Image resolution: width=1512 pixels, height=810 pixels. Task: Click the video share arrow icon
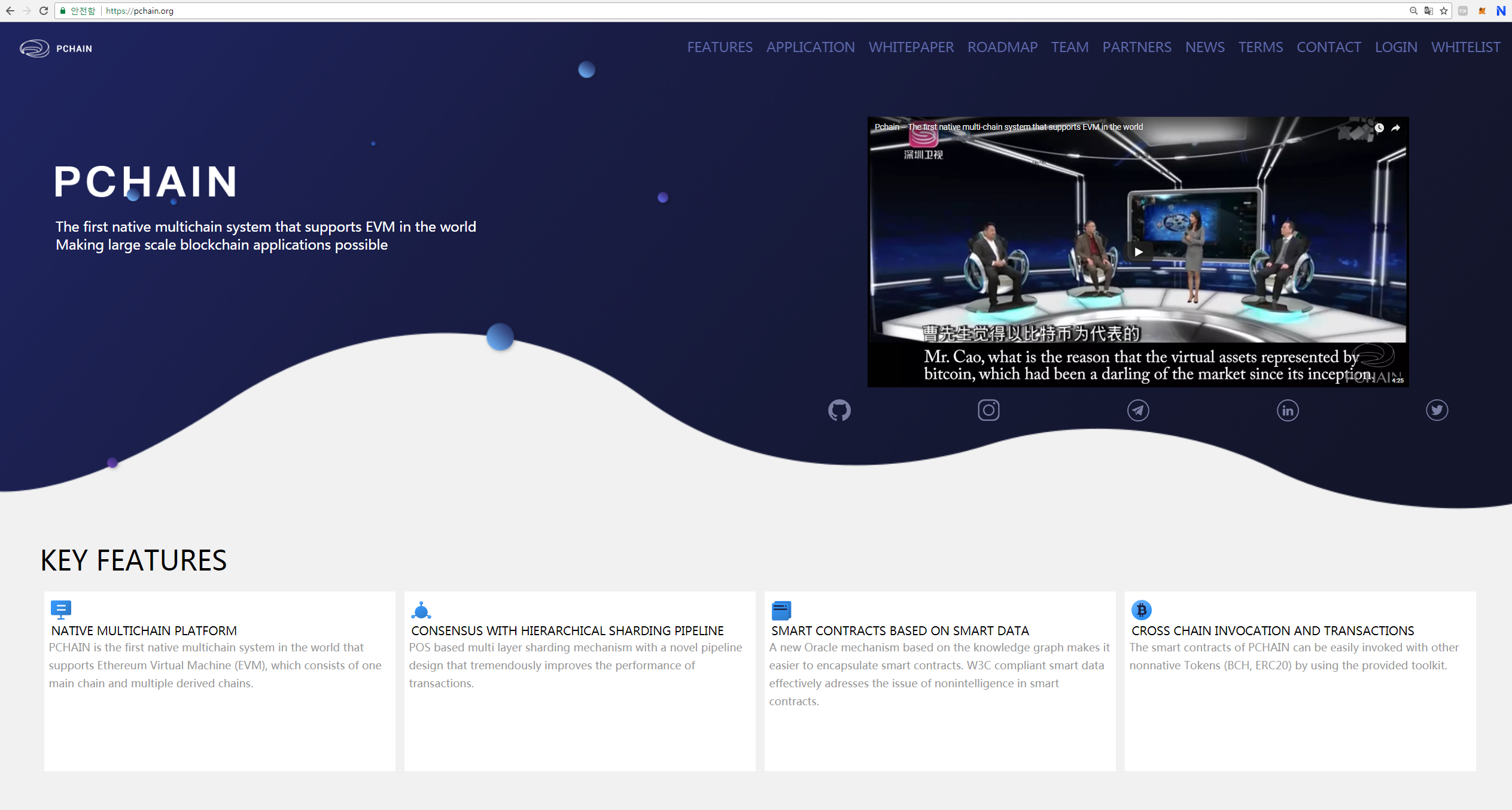click(x=1395, y=128)
